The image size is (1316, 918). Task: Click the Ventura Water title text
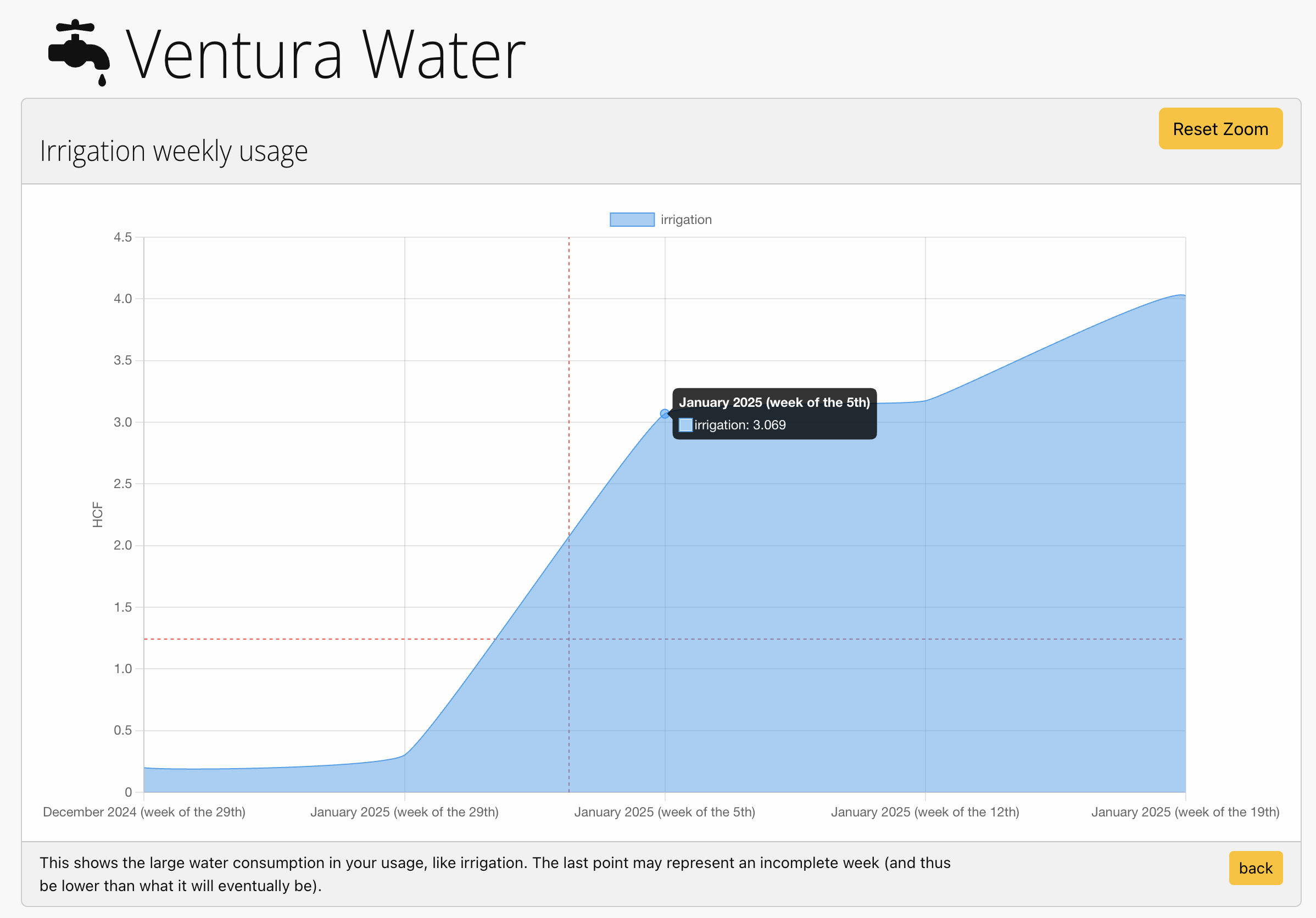point(325,55)
